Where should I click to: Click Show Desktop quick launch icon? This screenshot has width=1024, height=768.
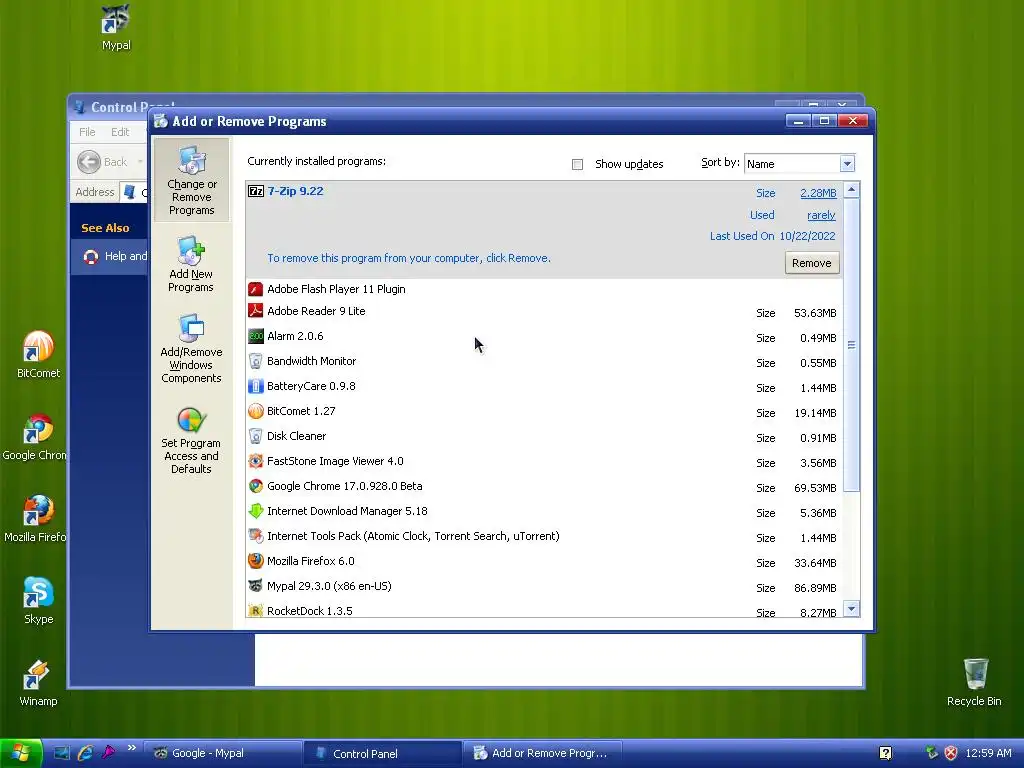tap(62, 753)
